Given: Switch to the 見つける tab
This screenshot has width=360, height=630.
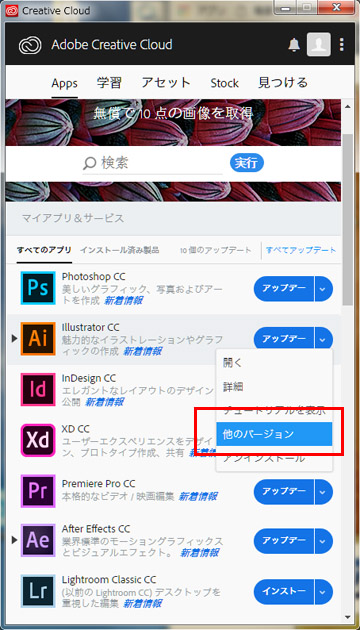Looking at the screenshot, I should pyautogui.click(x=283, y=83).
